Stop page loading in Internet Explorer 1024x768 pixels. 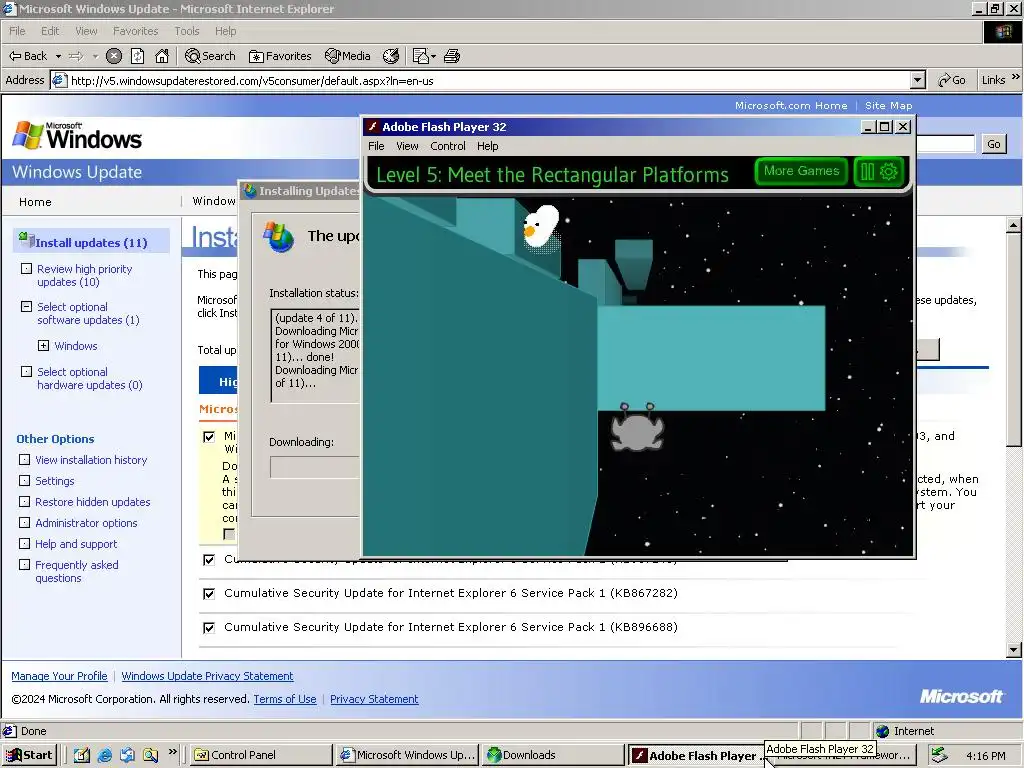(114, 56)
